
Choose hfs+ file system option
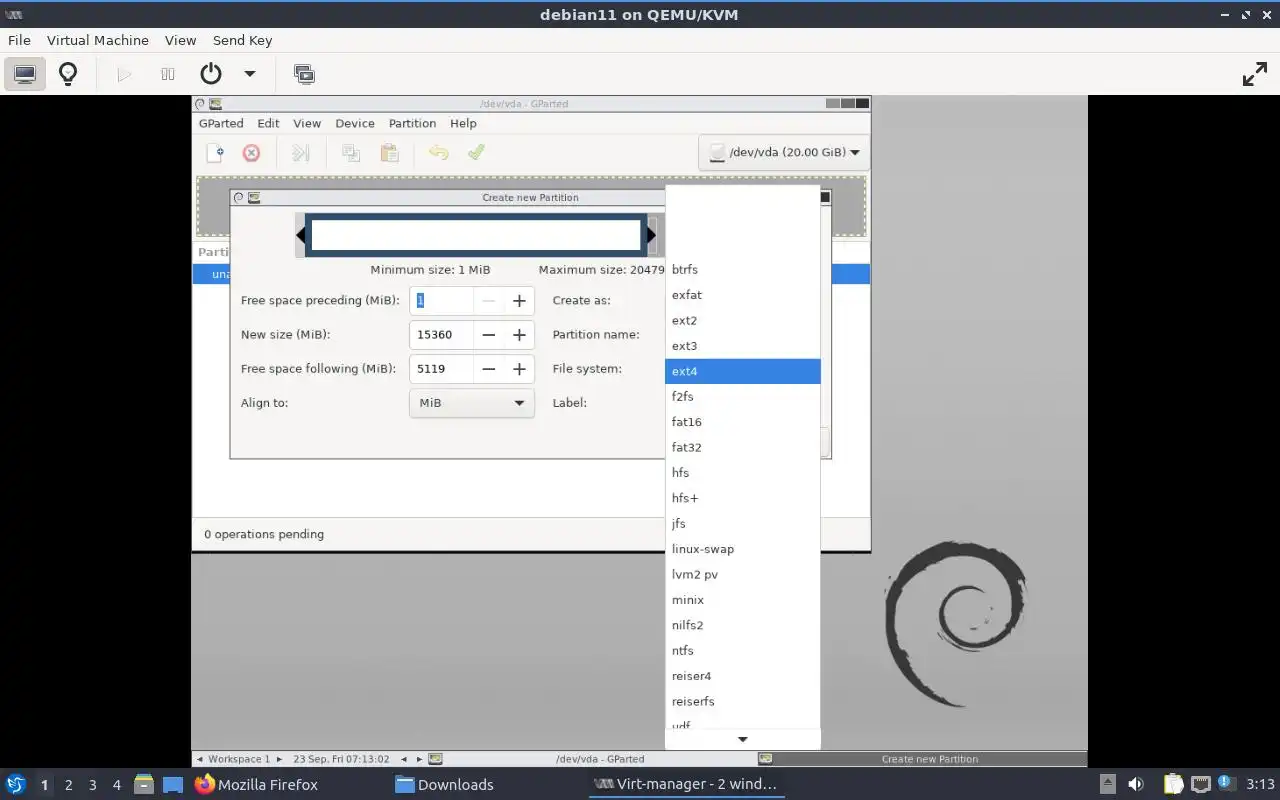pyautogui.click(x=743, y=498)
